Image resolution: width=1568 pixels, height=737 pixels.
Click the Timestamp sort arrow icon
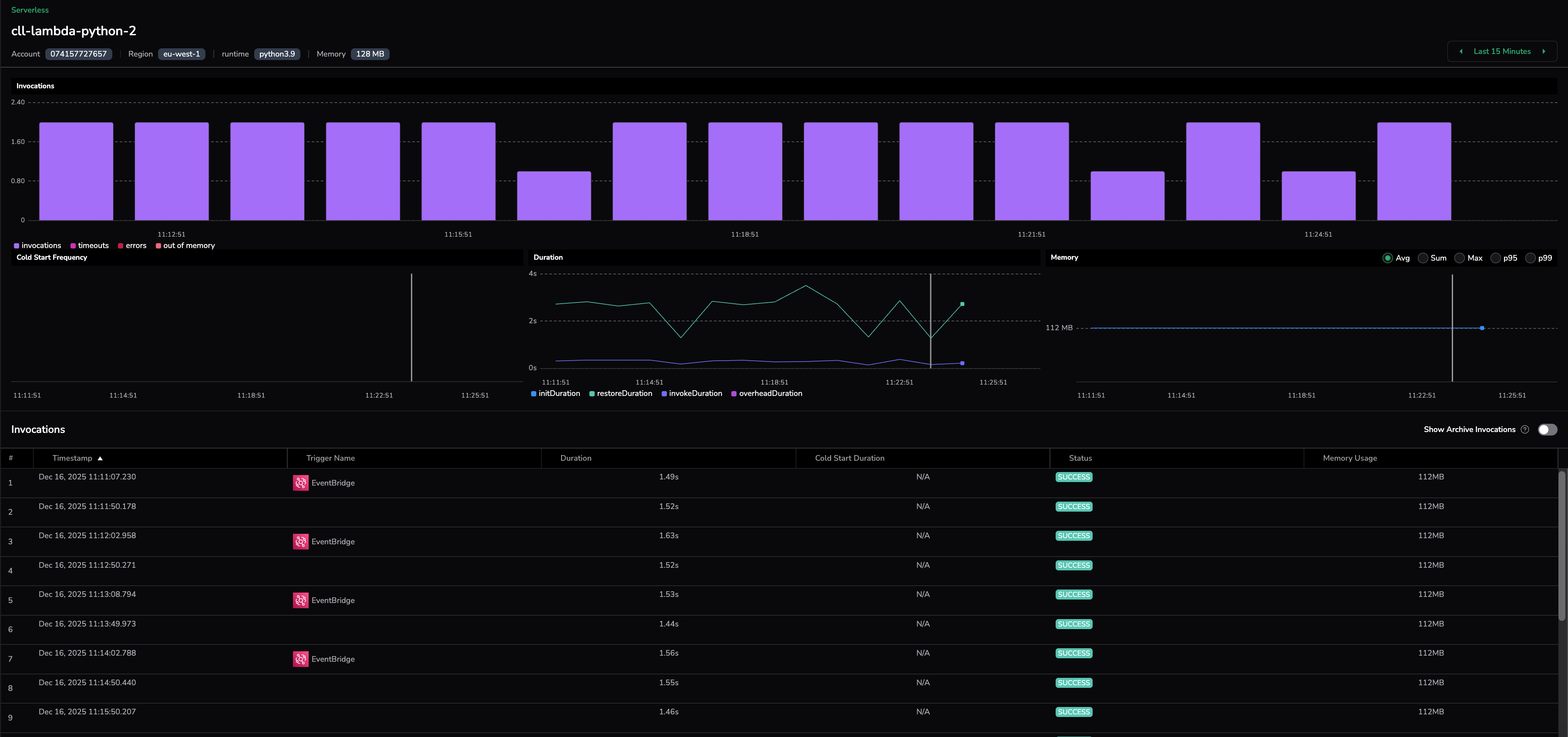(x=101, y=459)
